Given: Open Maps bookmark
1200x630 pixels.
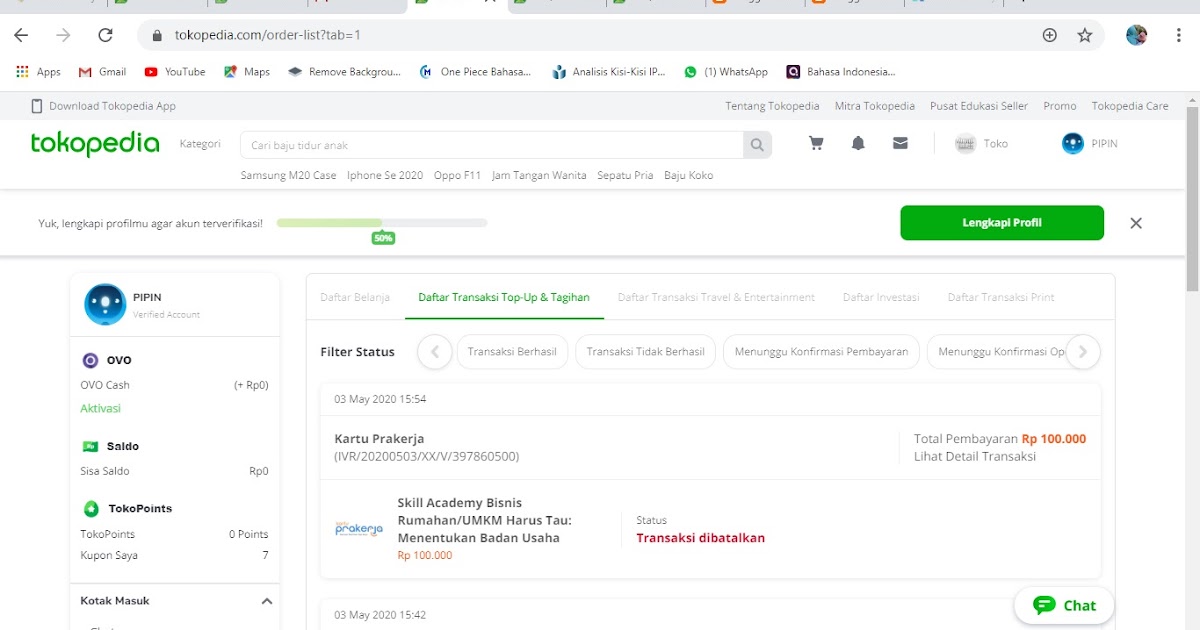Looking at the screenshot, I should tap(247, 72).
